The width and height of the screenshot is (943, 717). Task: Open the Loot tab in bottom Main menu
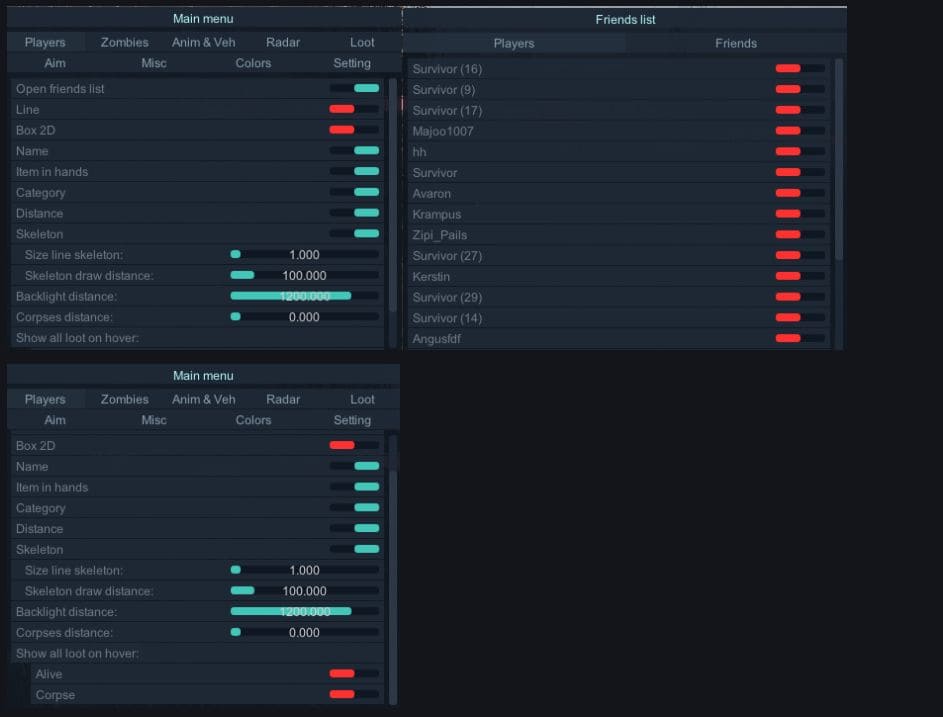click(x=362, y=399)
